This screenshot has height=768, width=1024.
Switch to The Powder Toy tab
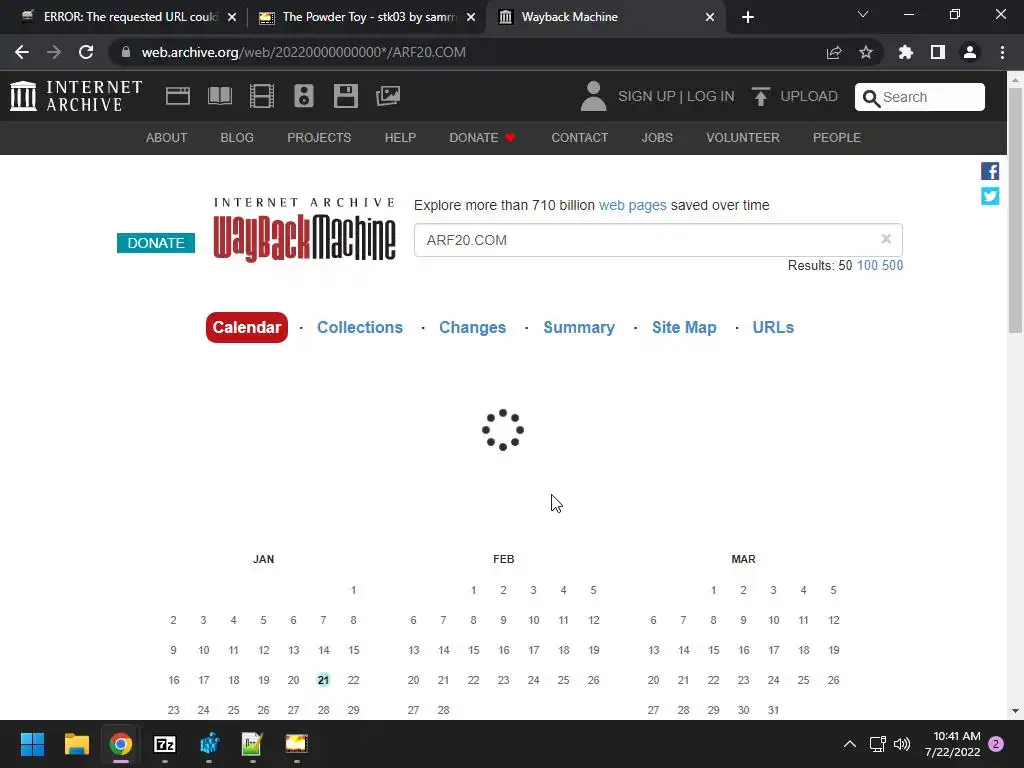point(369,17)
